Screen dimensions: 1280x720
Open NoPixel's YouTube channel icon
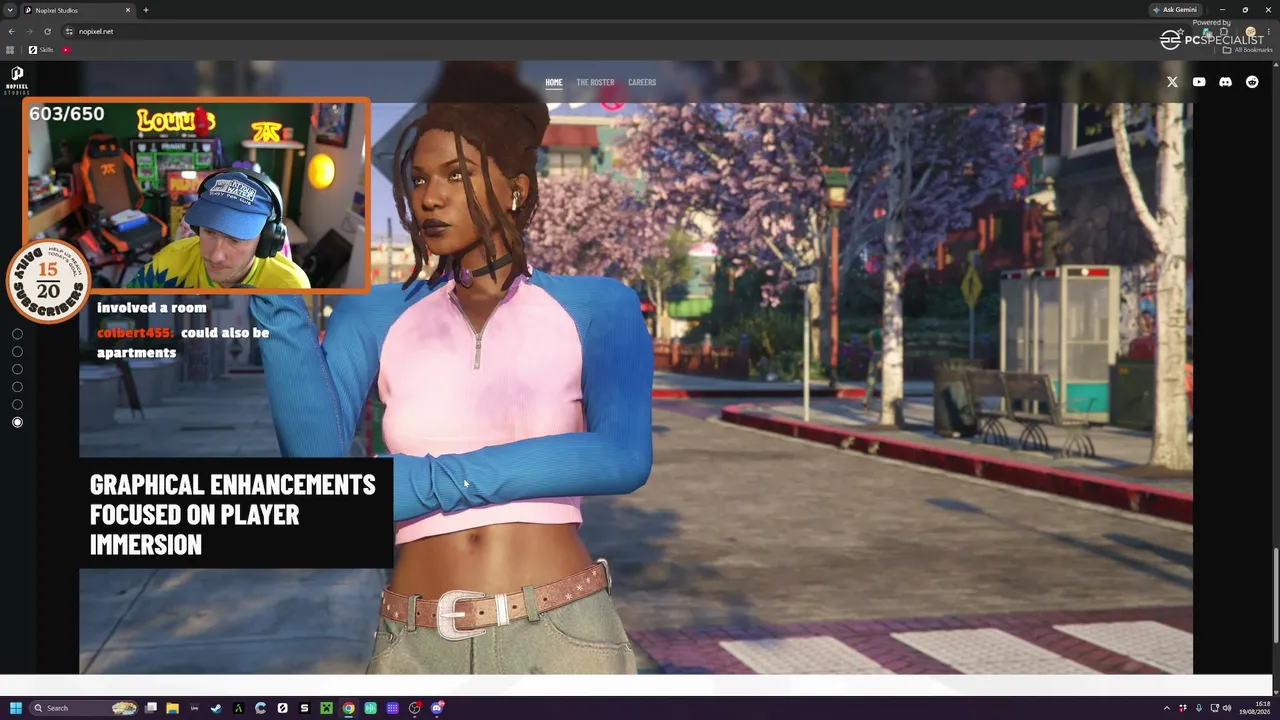pos(1199,82)
